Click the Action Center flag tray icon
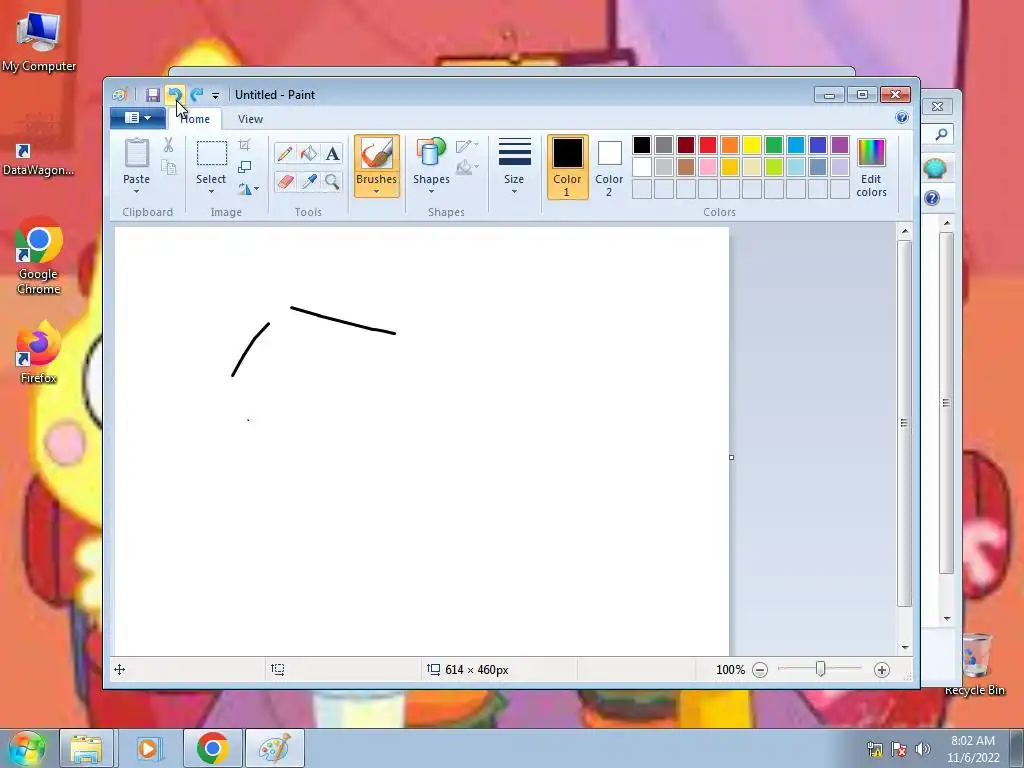This screenshot has height=768, width=1024. coord(899,749)
